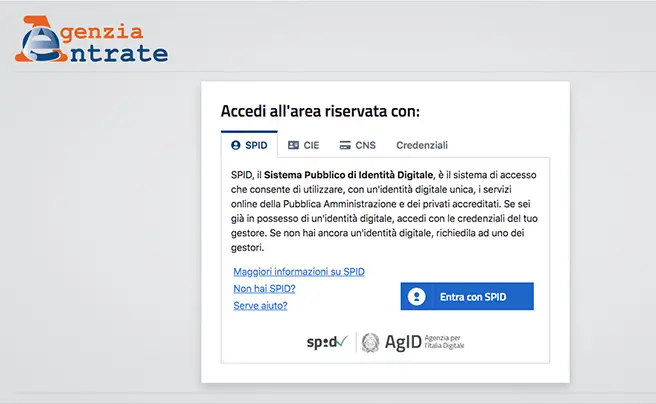Click the Agenzia Entrate logo

(x=91, y=40)
